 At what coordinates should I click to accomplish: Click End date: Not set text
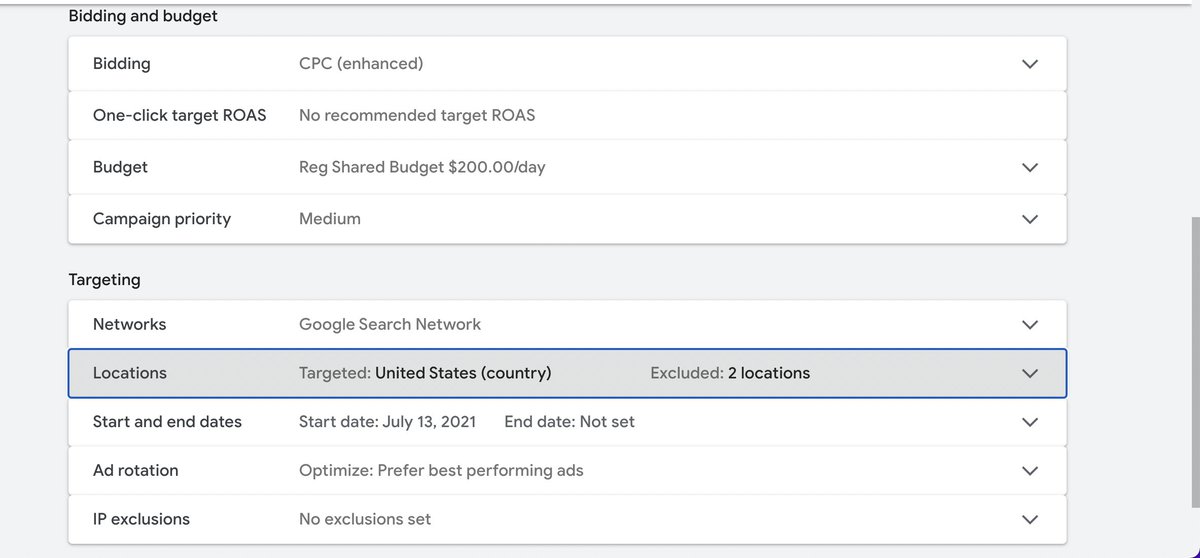point(569,422)
